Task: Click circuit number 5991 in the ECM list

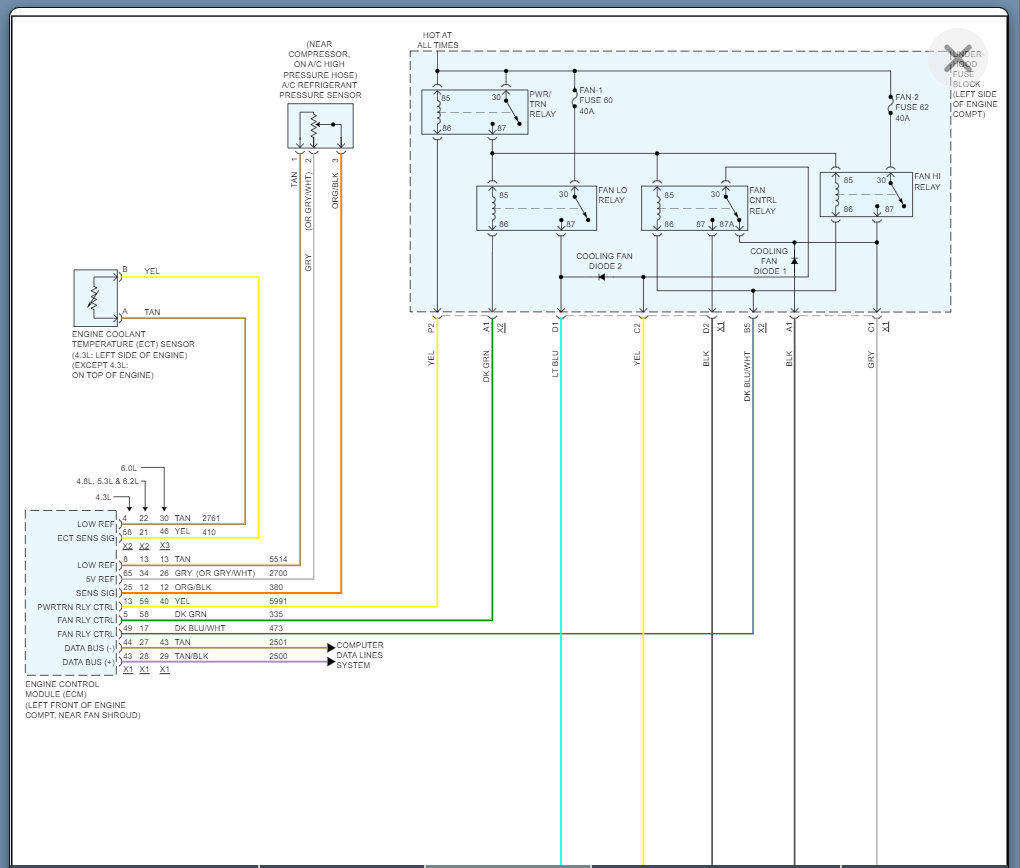Action: pos(278,600)
